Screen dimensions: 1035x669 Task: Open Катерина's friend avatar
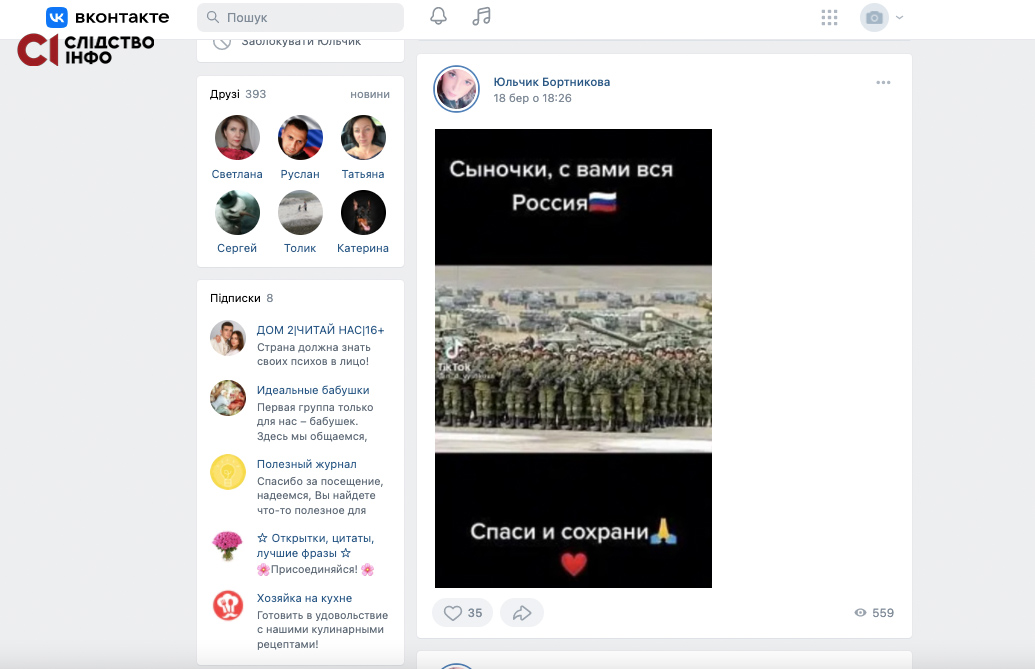[x=363, y=212]
